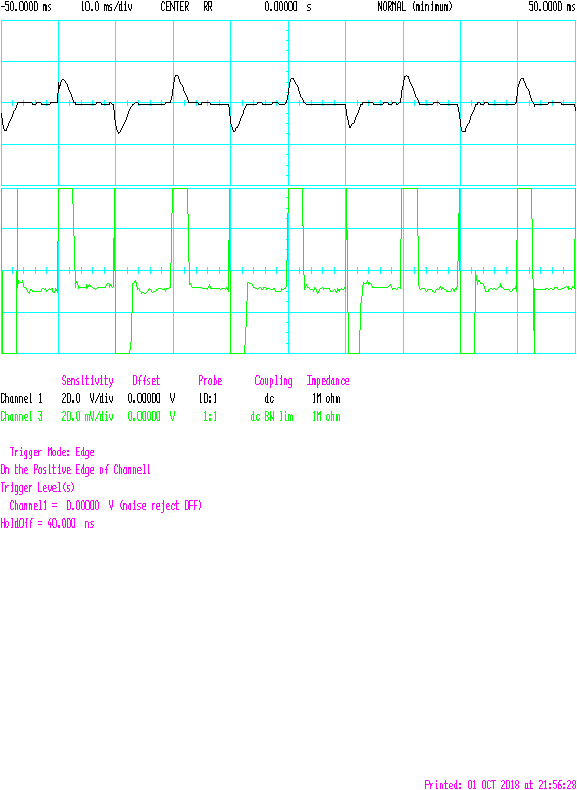Screen dimensions: 577x790
Task: Click the Impedance column header
Action: pos(328,381)
